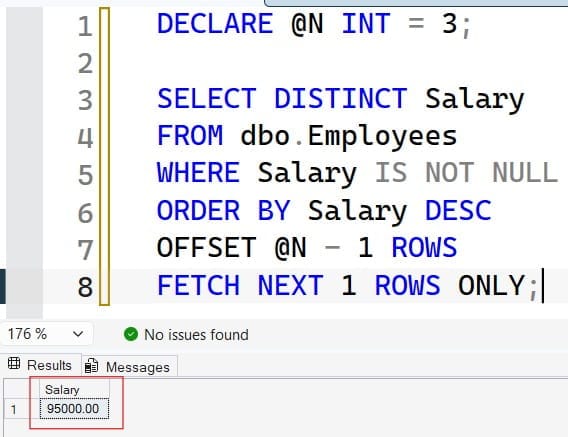568x437 pixels.
Task: Click line number 2 in gutter
Action: pyautogui.click(x=85, y=64)
